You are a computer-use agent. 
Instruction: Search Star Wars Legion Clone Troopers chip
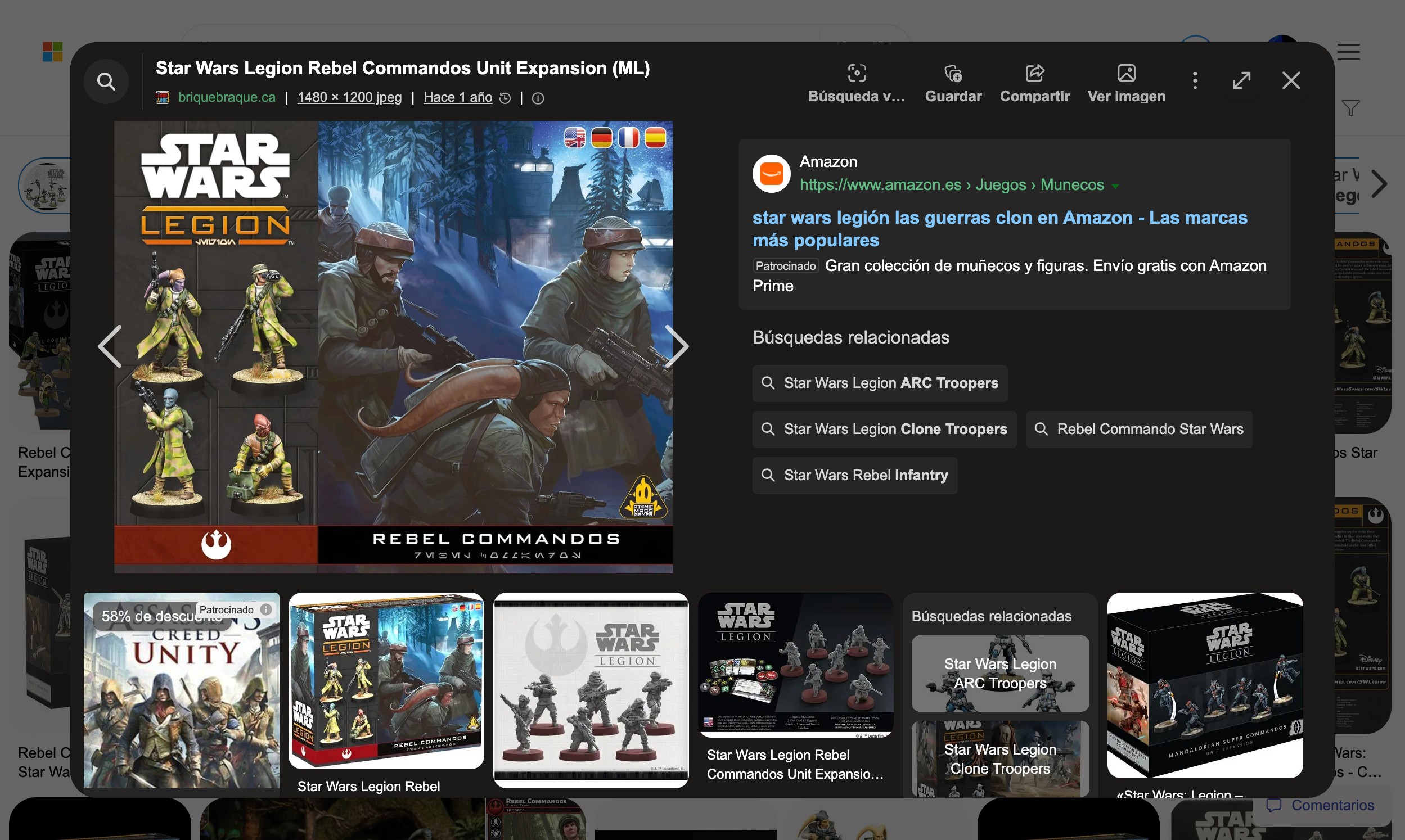click(884, 430)
